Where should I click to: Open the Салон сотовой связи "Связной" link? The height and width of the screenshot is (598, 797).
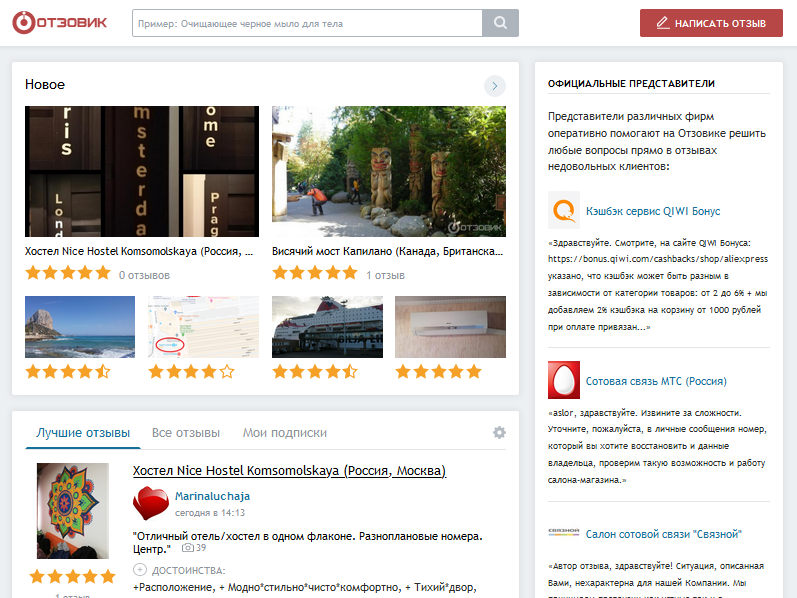tap(663, 534)
